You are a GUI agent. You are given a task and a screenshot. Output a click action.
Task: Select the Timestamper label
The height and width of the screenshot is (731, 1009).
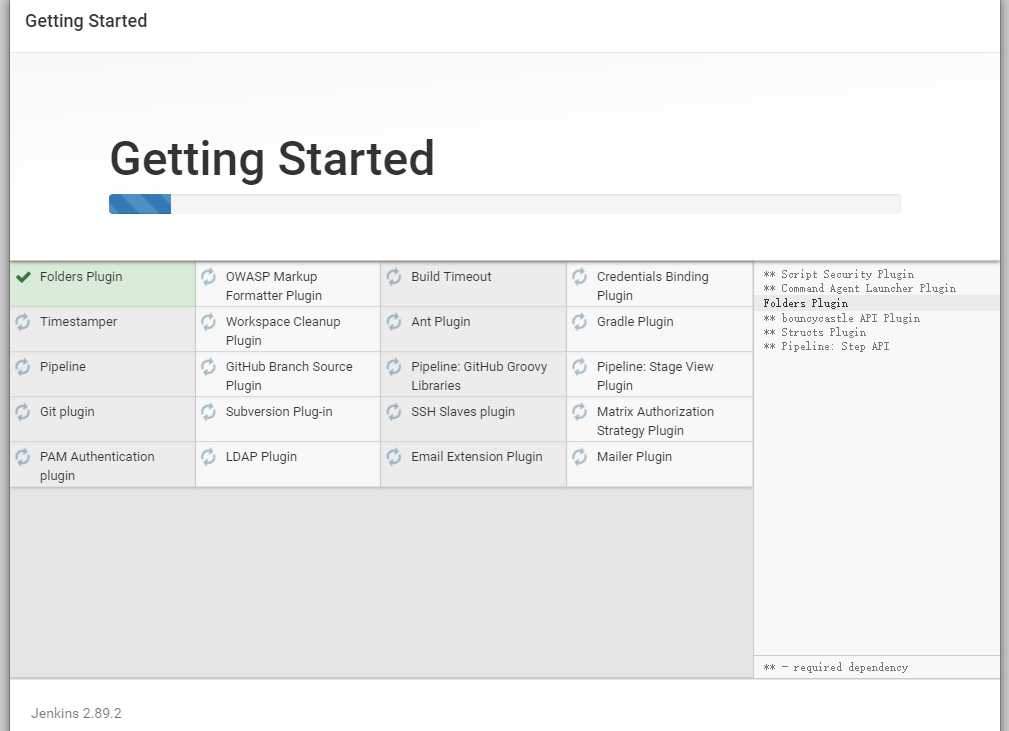pyautogui.click(x=79, y=322)
